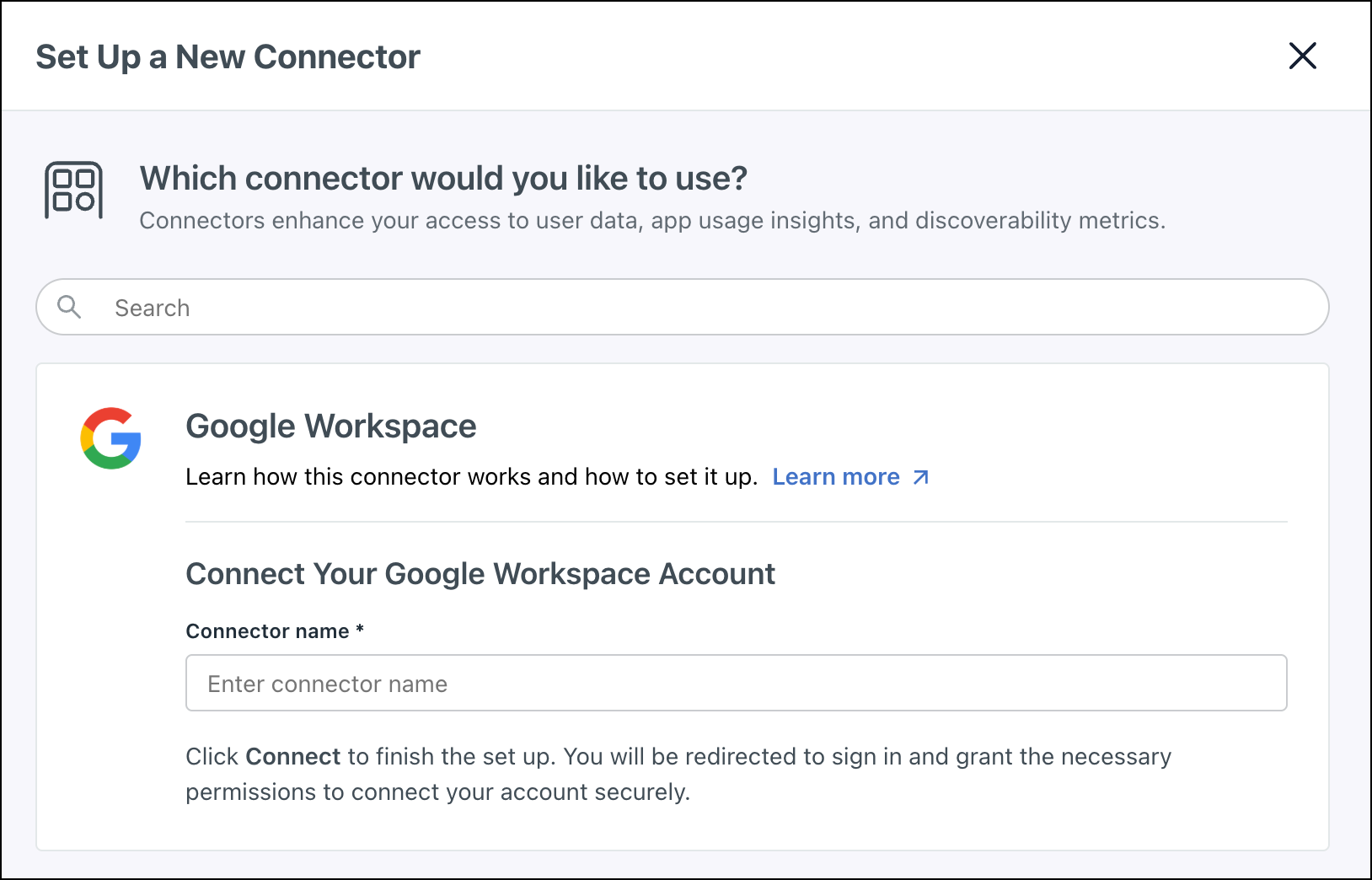Viewport: 1372px width, 880px height.
Task: Click the required asterisk beside Connector name
Action: [x=360, y=630]
